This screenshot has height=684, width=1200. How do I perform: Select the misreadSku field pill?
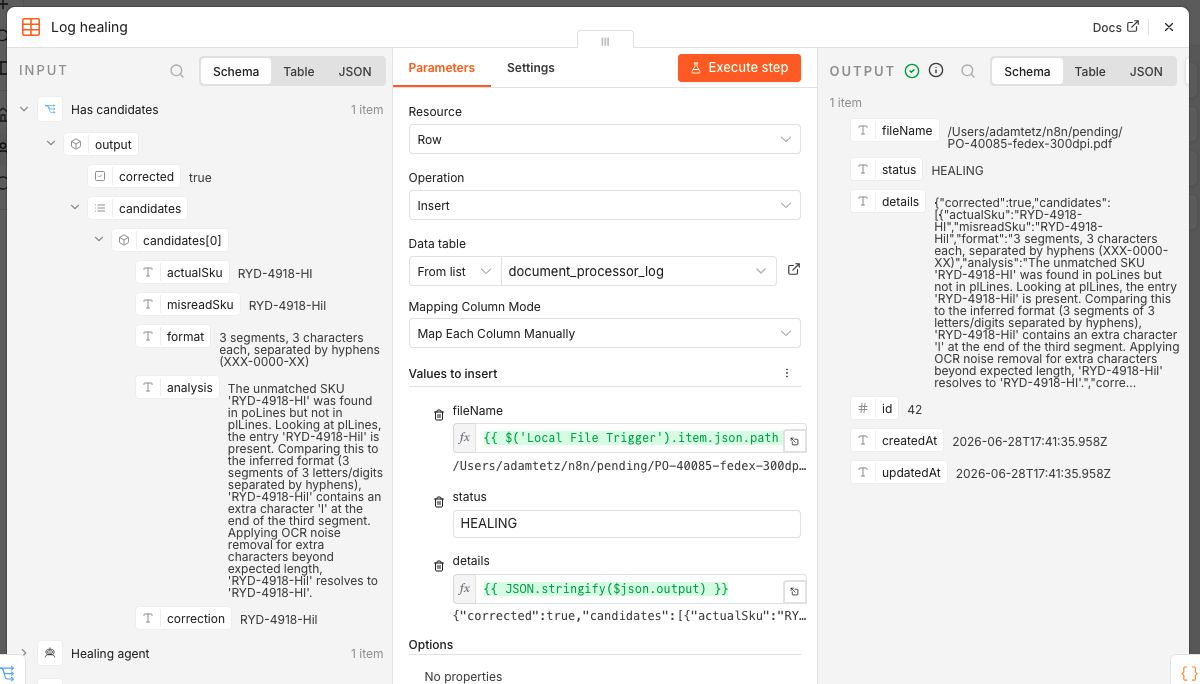(188, 304)
